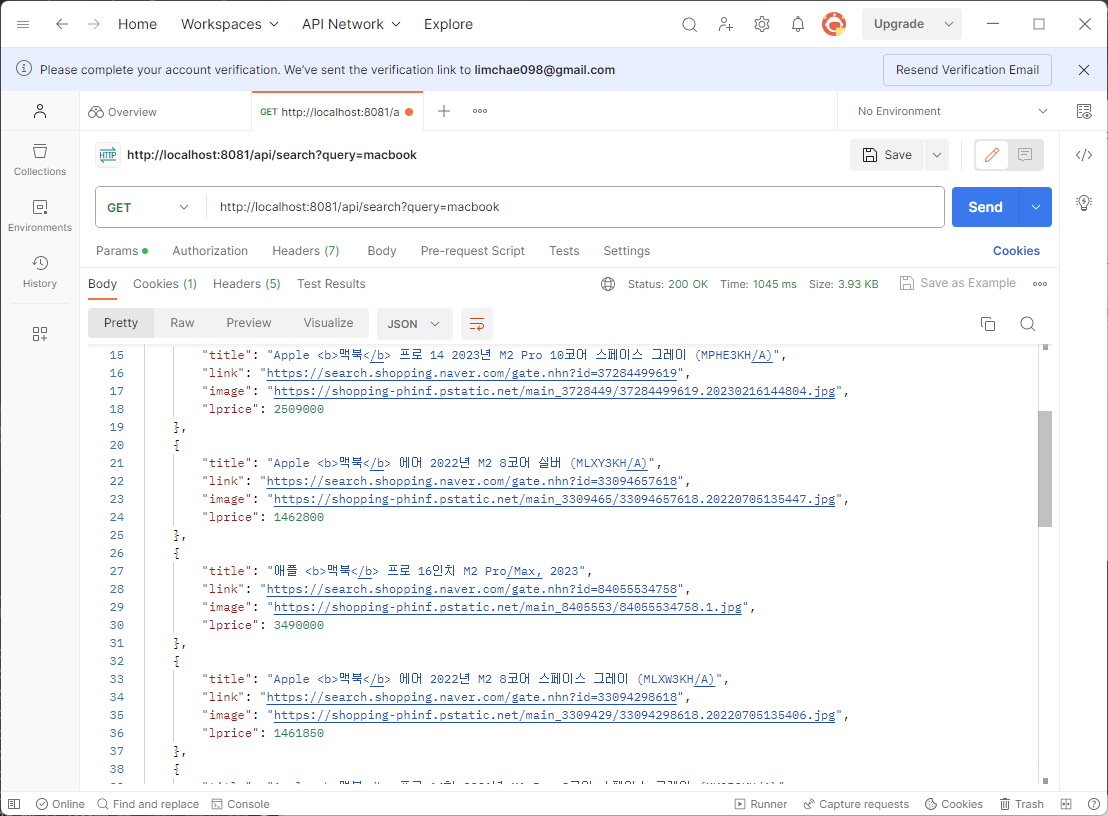Image resolution: width=1108 pixels, height=816 pixels.
Task: Expand the Workspaces dropdown
Action: click(x=230, y=24)
